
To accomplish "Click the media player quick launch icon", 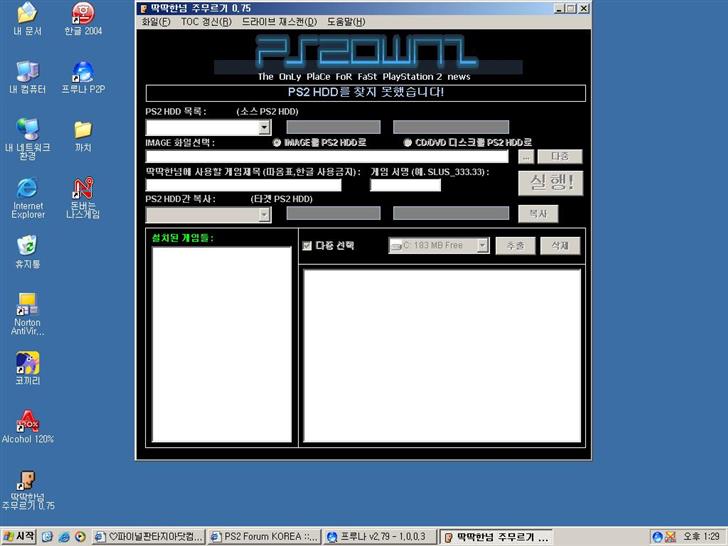I will pyautogui.click(x=80, y=537).
